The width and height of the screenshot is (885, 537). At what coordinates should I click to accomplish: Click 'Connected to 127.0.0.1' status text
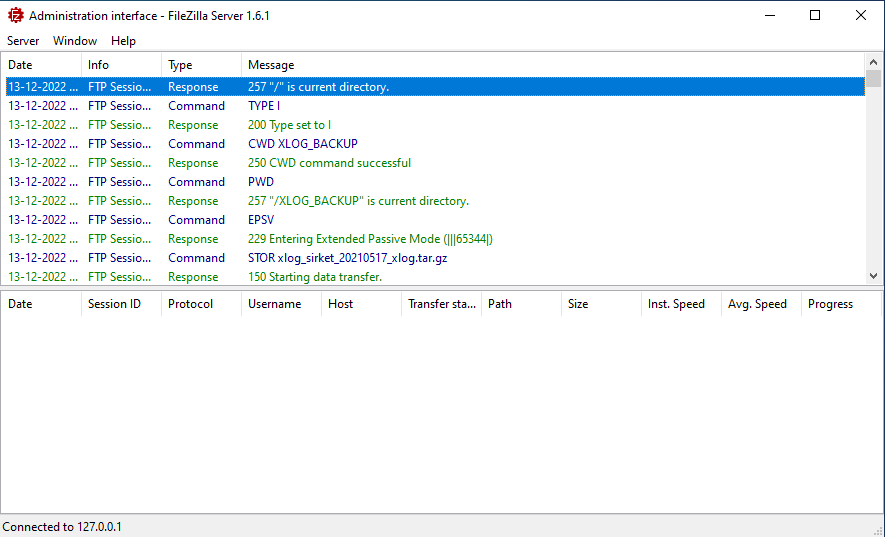[62, 527]
